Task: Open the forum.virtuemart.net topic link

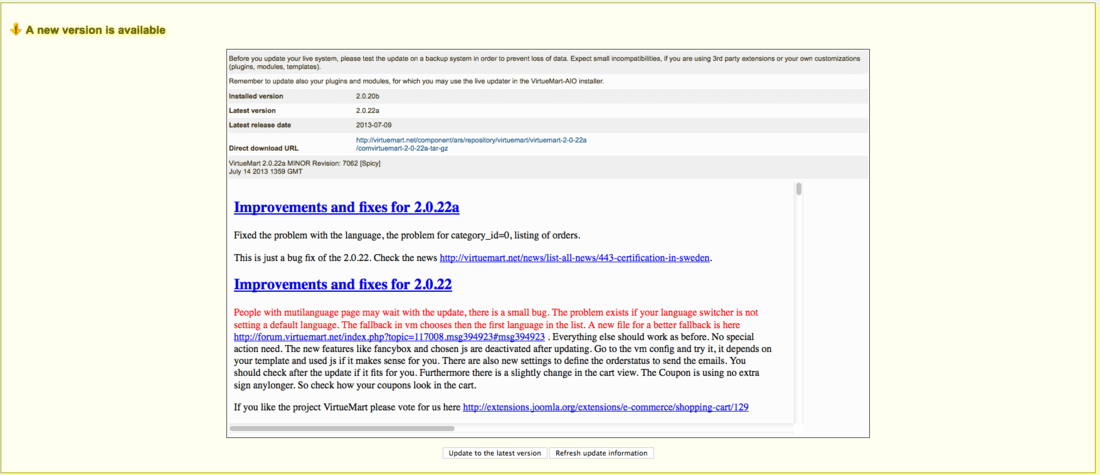Action: click(x=389, y=336)
